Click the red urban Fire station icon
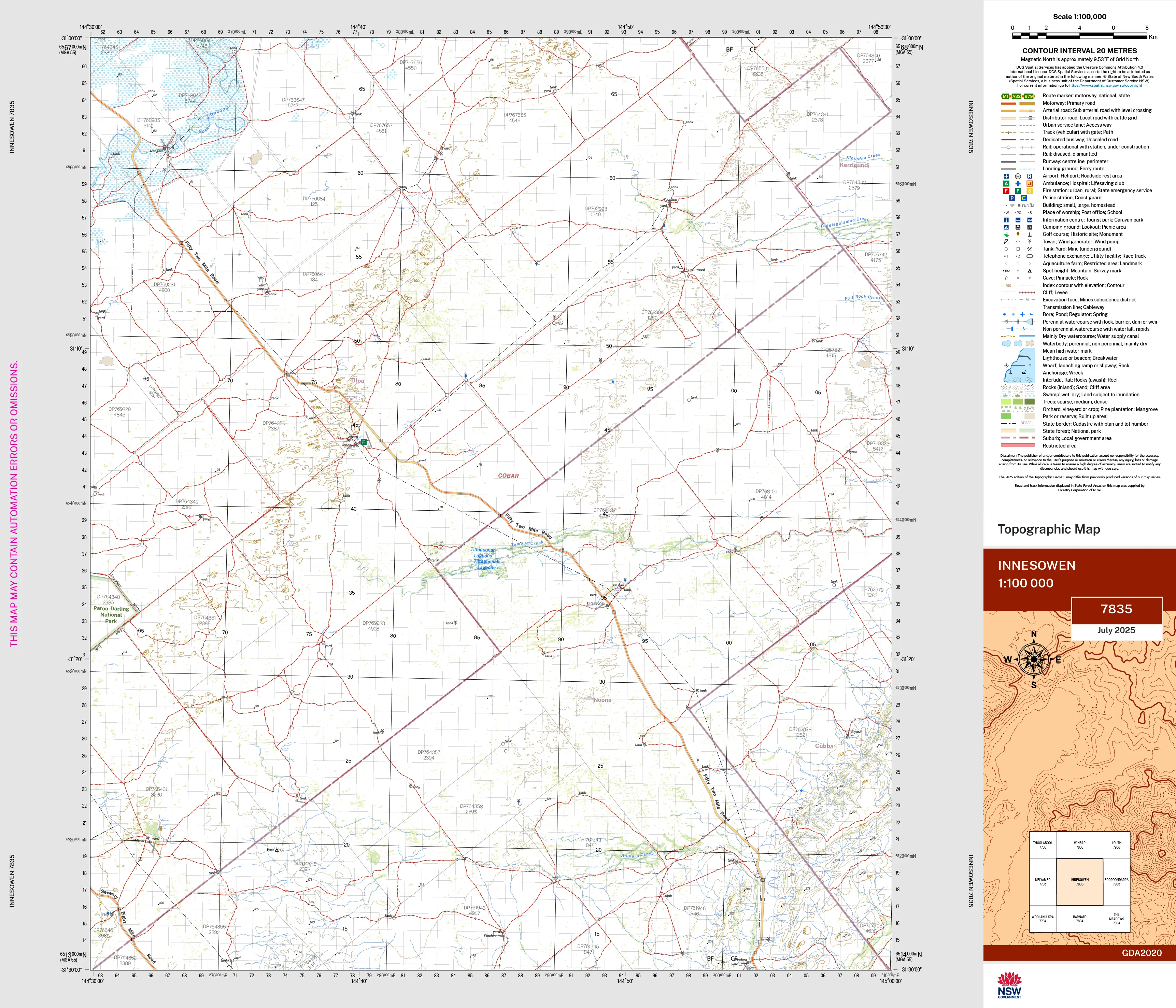The image size is (1176, 1008). pyautogui.click(x=1006, y=191)
